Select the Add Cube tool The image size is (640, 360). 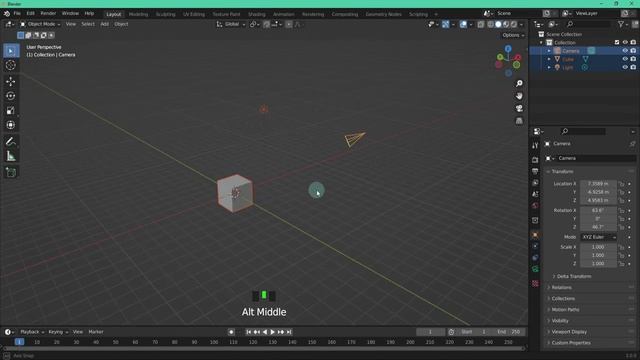pos(11,172)
